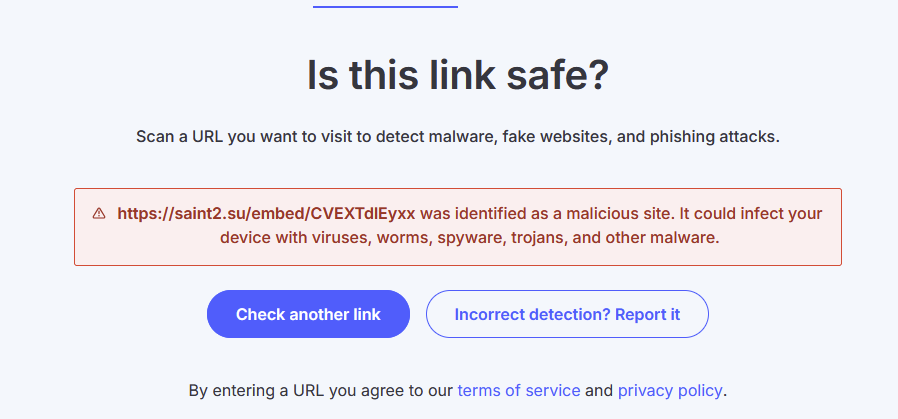Click the 'Scan a URL you want' description
The width and height of the screenshot is (898, 419).
[x=458, y=137]
